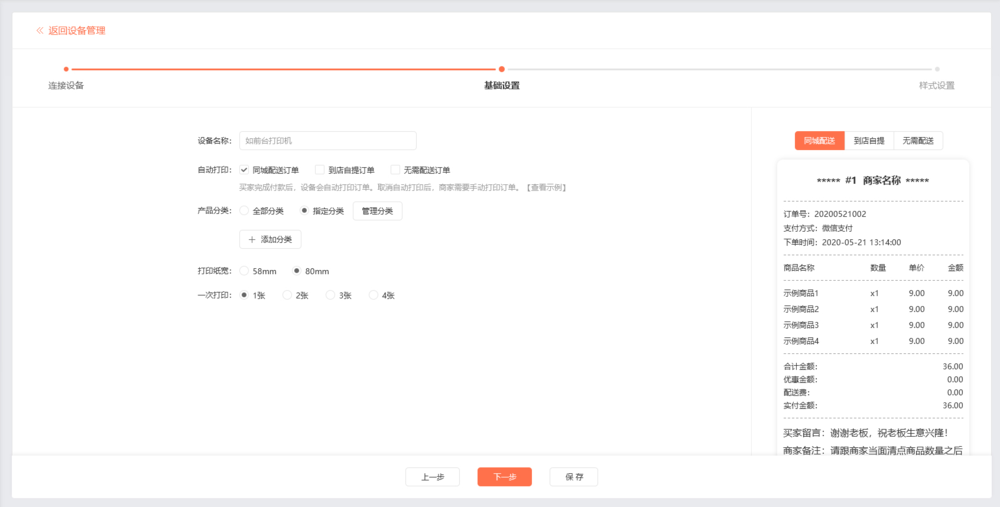Click the 样式设置 step dot

(937, 69)
